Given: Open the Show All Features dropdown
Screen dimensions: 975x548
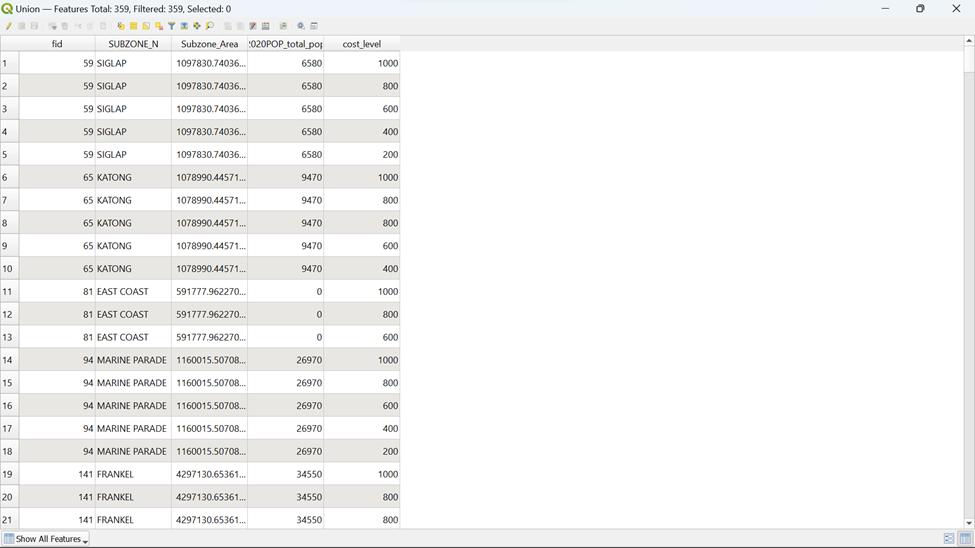Looking at the screenshot, I should (46, 539).
